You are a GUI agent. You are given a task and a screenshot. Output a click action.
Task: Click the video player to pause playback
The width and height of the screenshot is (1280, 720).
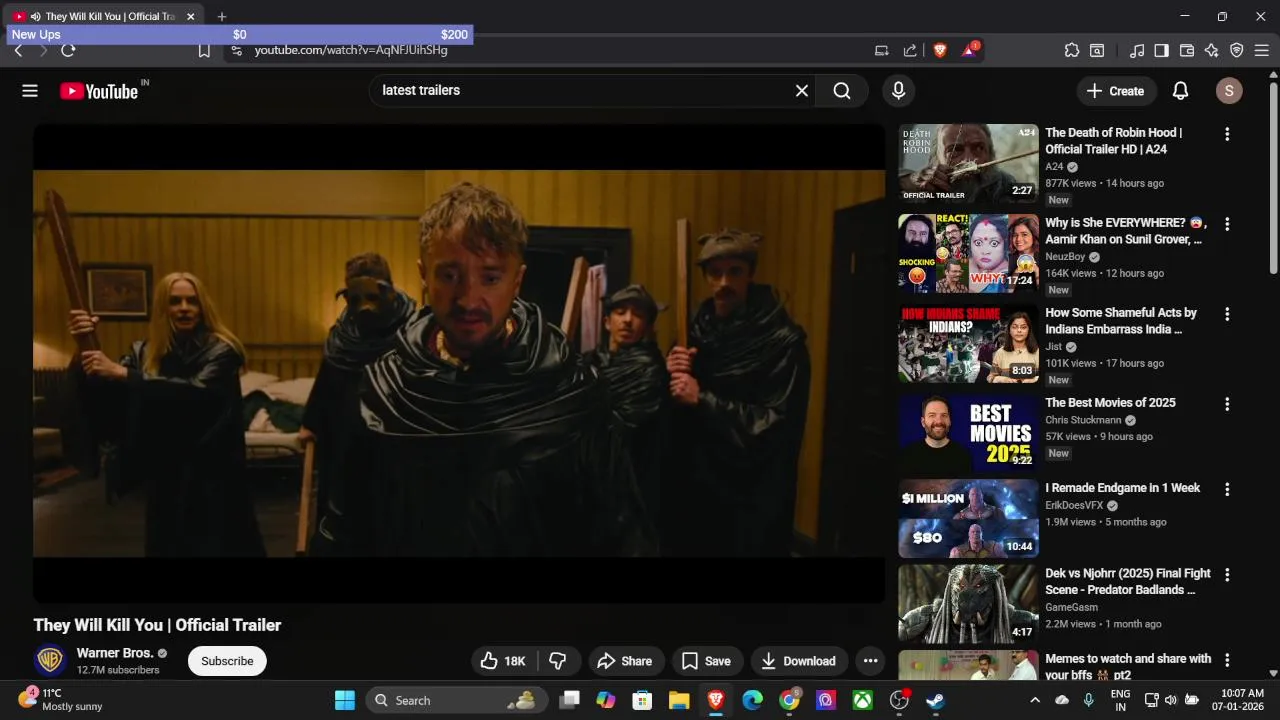coord(459,363)
